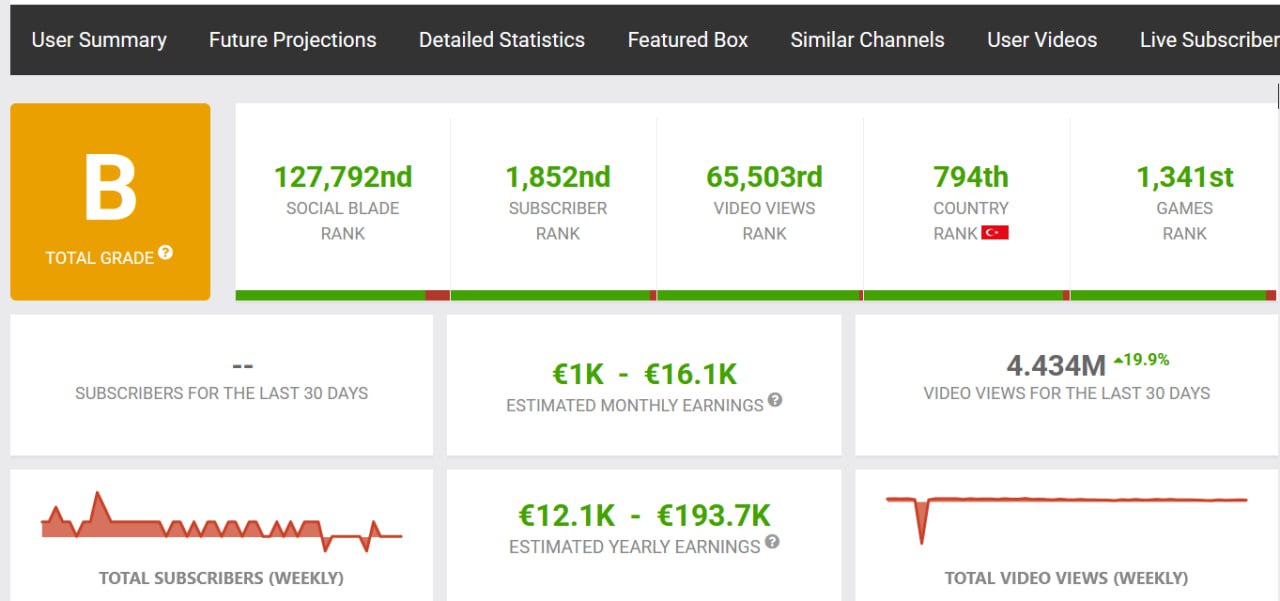The width and height of the screenshot is (1280, 601).
Task: Open the User Videos tab
Action: pos(1042,40)
